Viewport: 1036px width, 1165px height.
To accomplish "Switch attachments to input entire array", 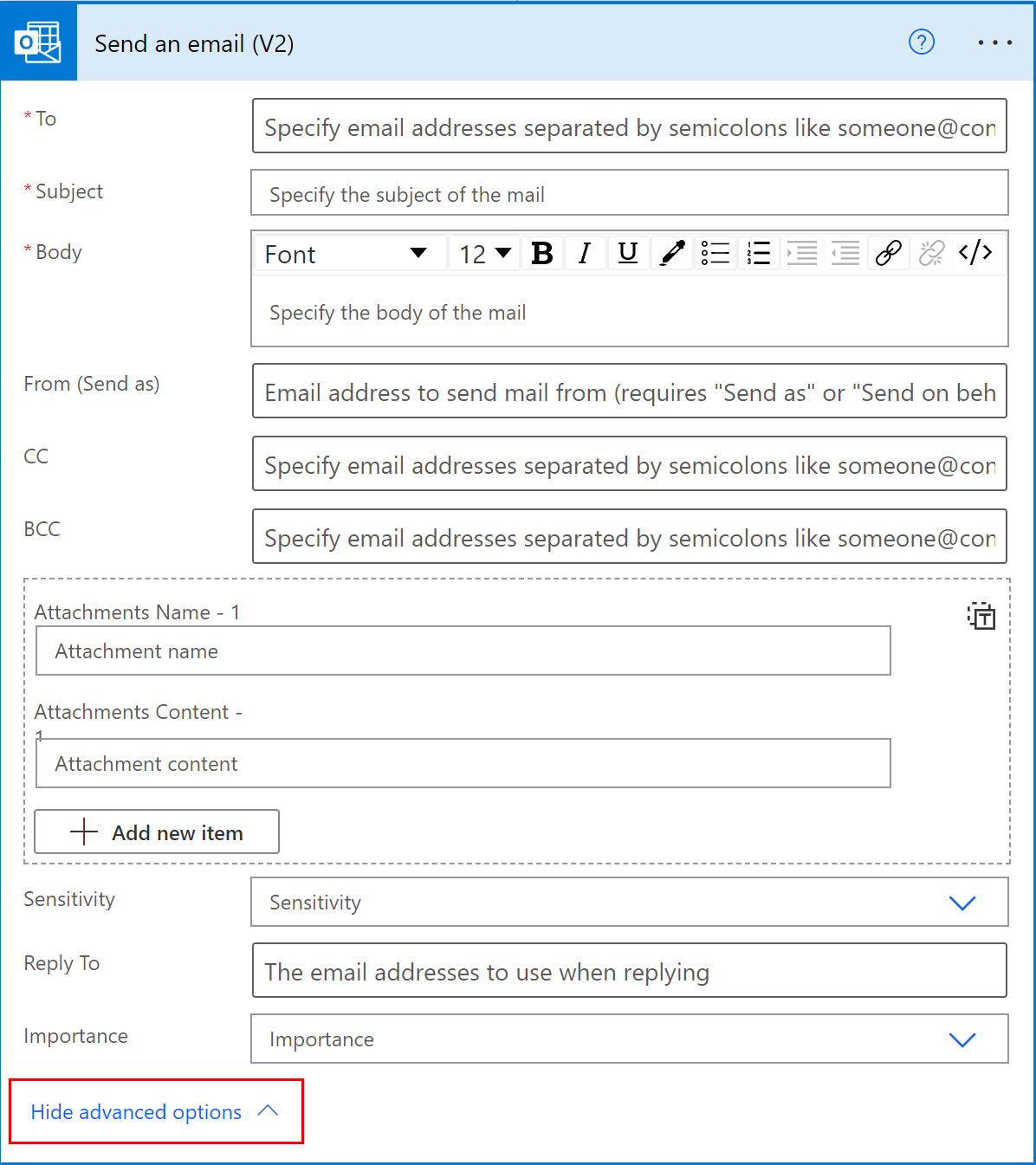I will [982, 617].
